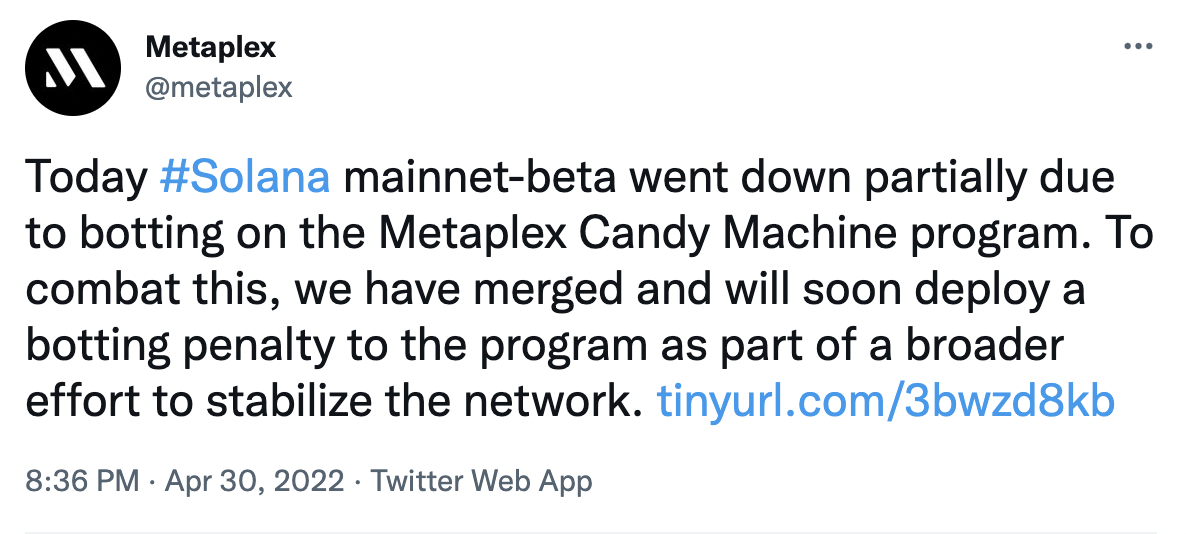Screen dimensions: 1186x534
Task: Click the Metaplex display name
Action: (210, 47)
